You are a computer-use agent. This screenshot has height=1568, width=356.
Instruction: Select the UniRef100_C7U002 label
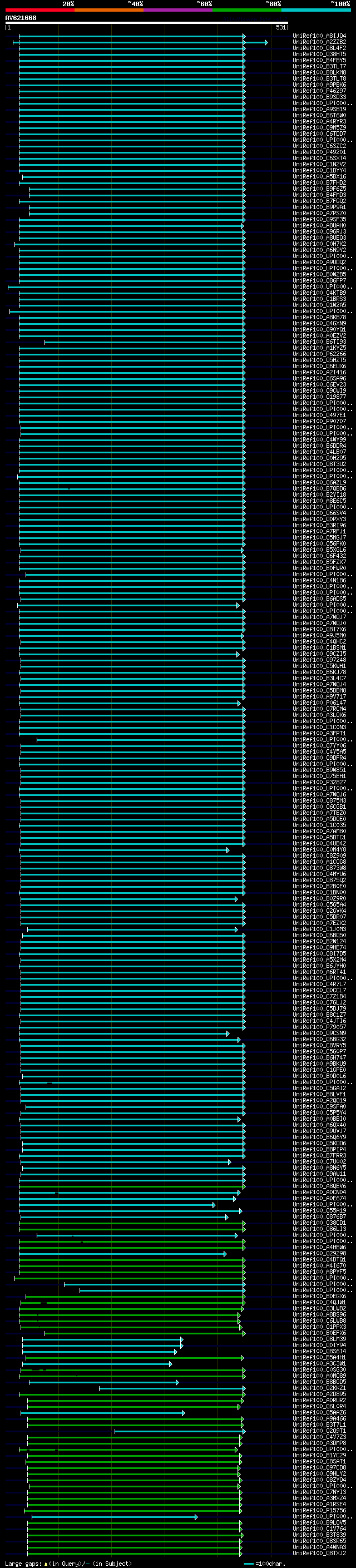pyautogui.click(x=319, y=1162)
